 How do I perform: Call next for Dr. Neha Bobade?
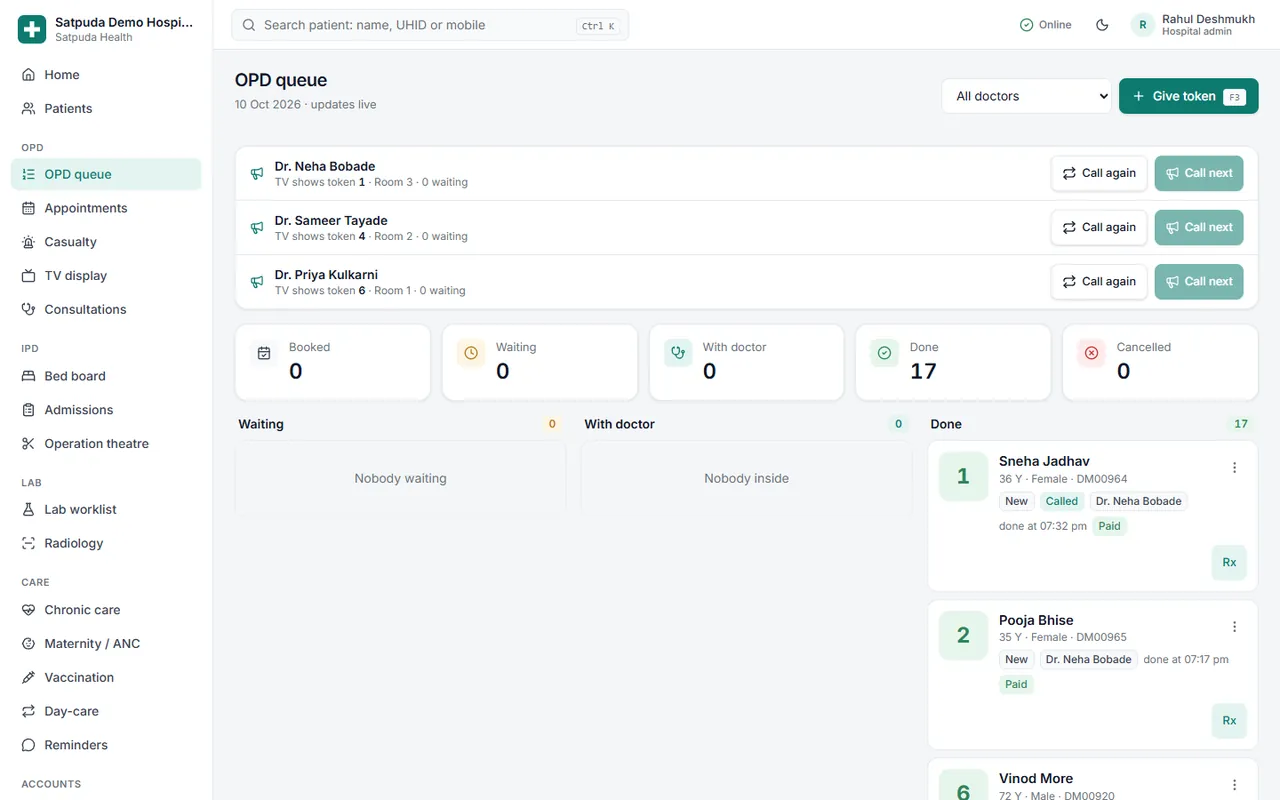(1199, 173)
